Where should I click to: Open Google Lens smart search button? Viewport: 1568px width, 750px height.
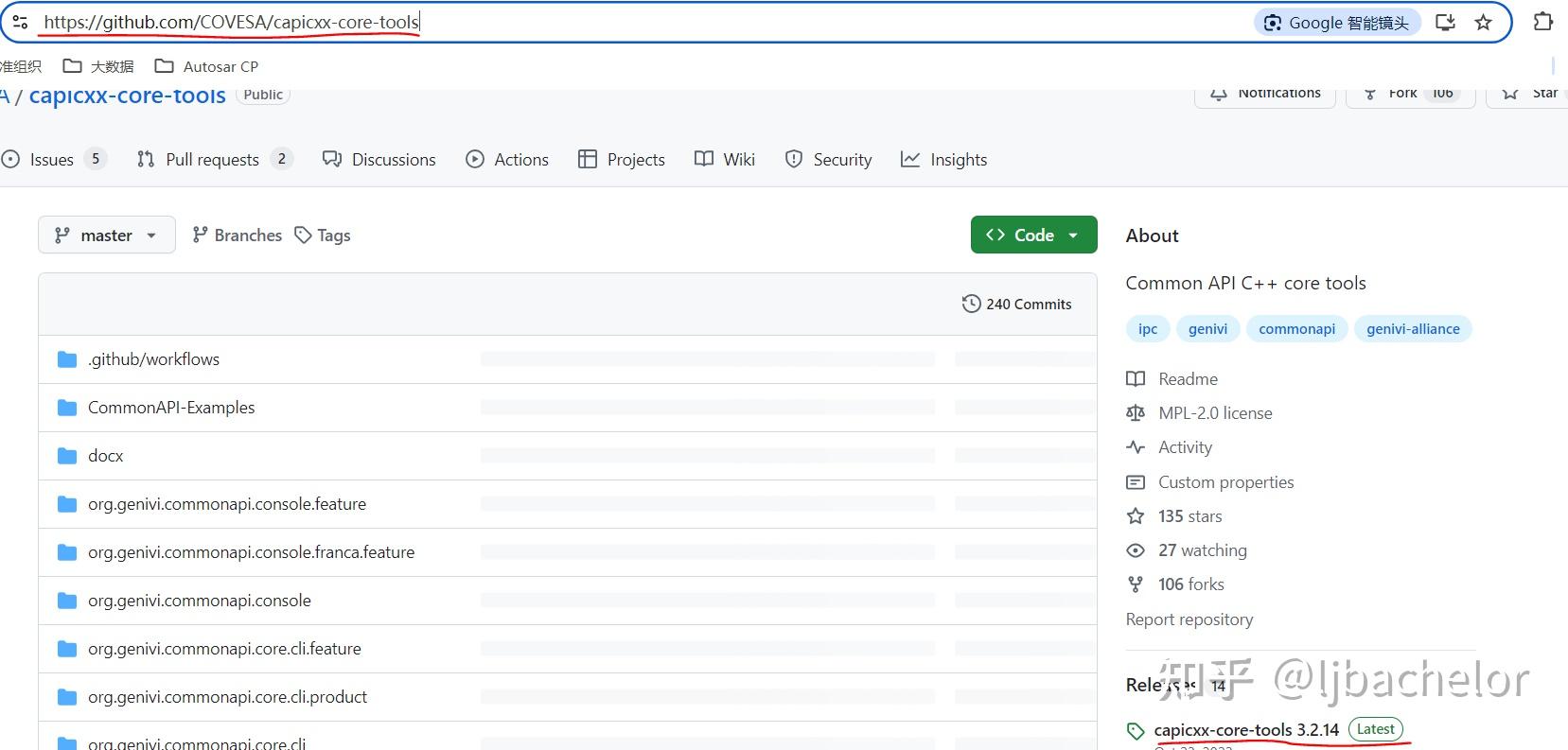(x=1337, y=23)
